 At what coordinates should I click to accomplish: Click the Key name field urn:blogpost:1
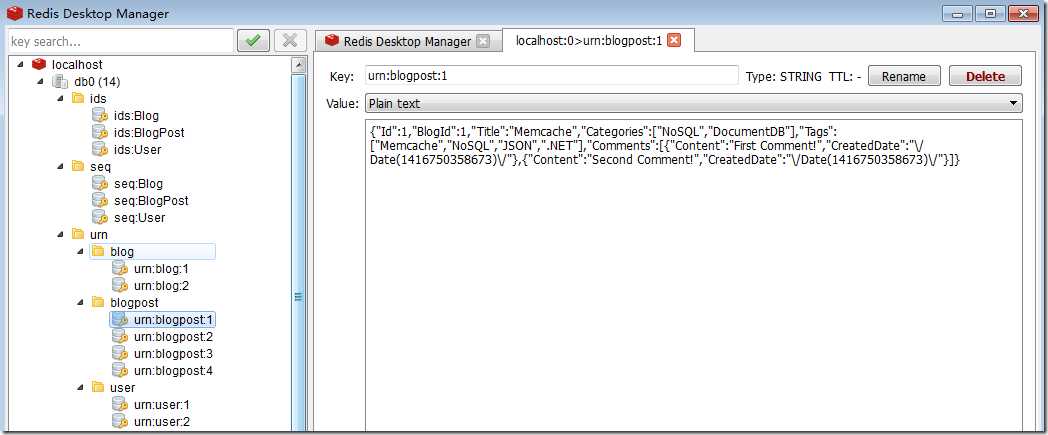551,76
